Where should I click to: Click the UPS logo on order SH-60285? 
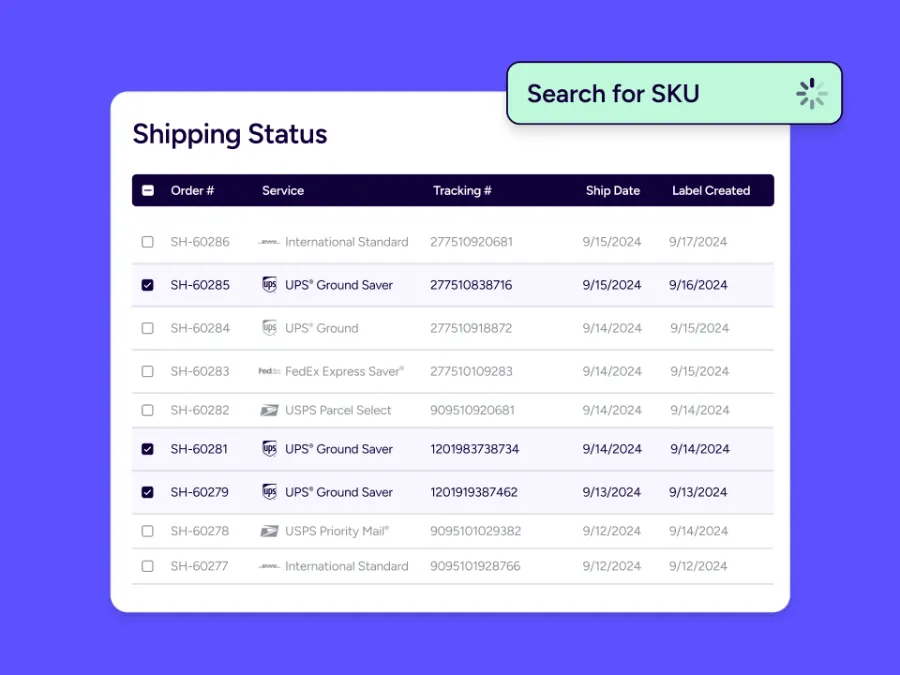tap(269, 285)
